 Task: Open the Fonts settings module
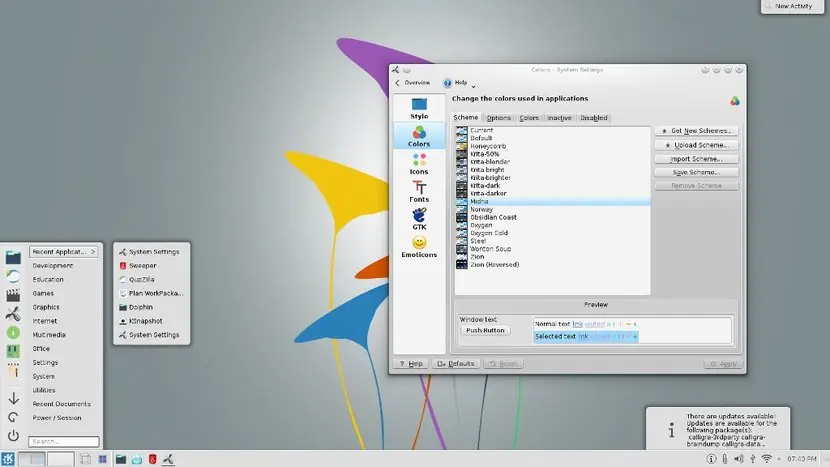pos(419,191)
